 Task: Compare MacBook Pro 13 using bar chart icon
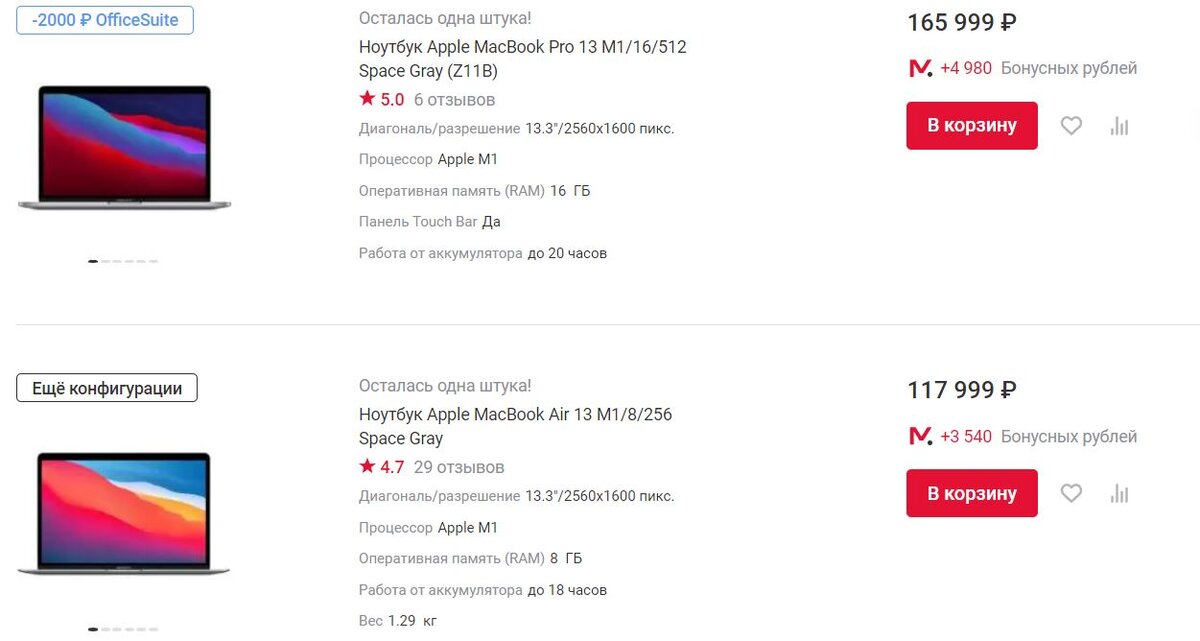coord(1119,126)
